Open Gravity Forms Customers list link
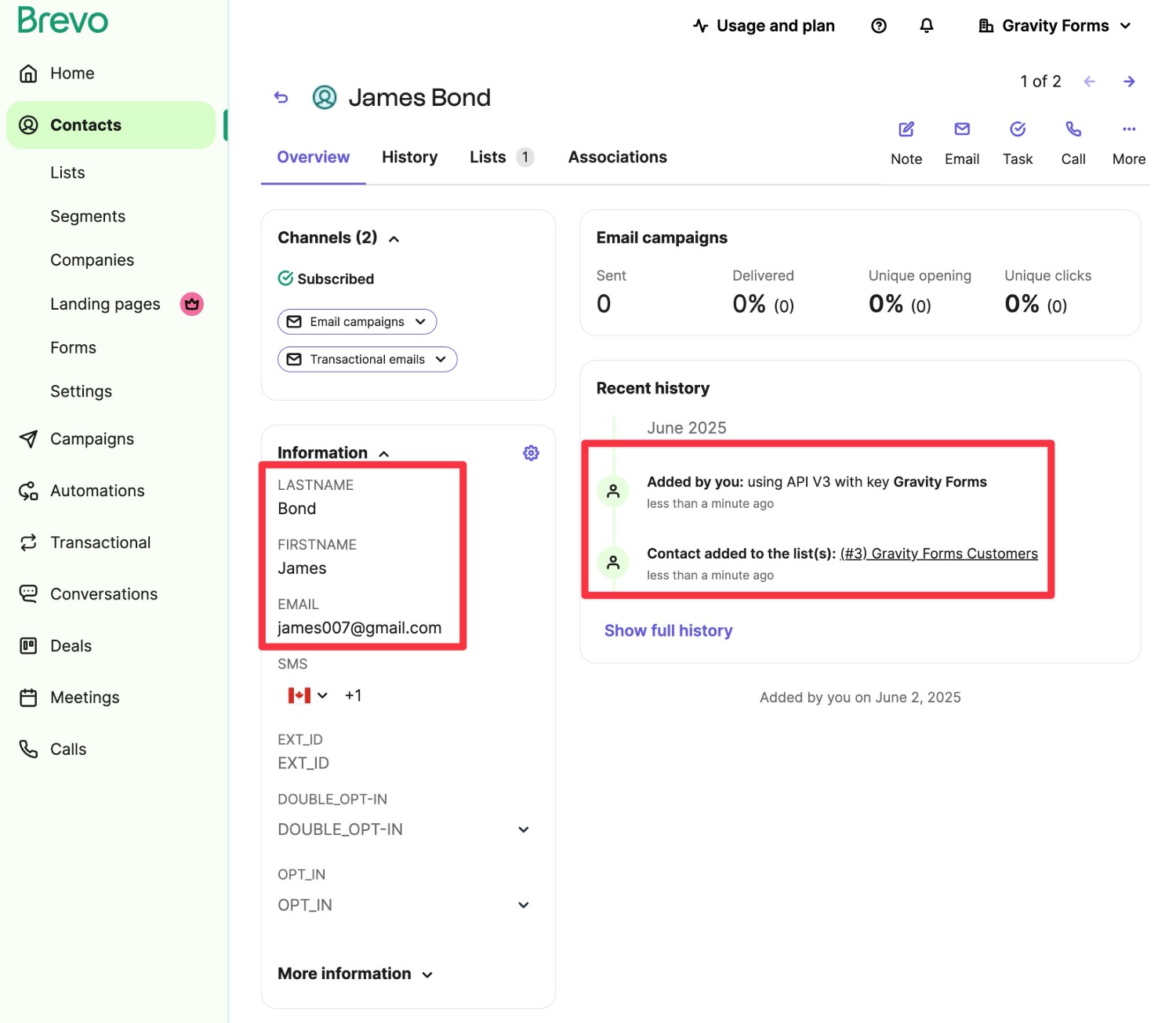1176x1023 pixels. point(938,553)
